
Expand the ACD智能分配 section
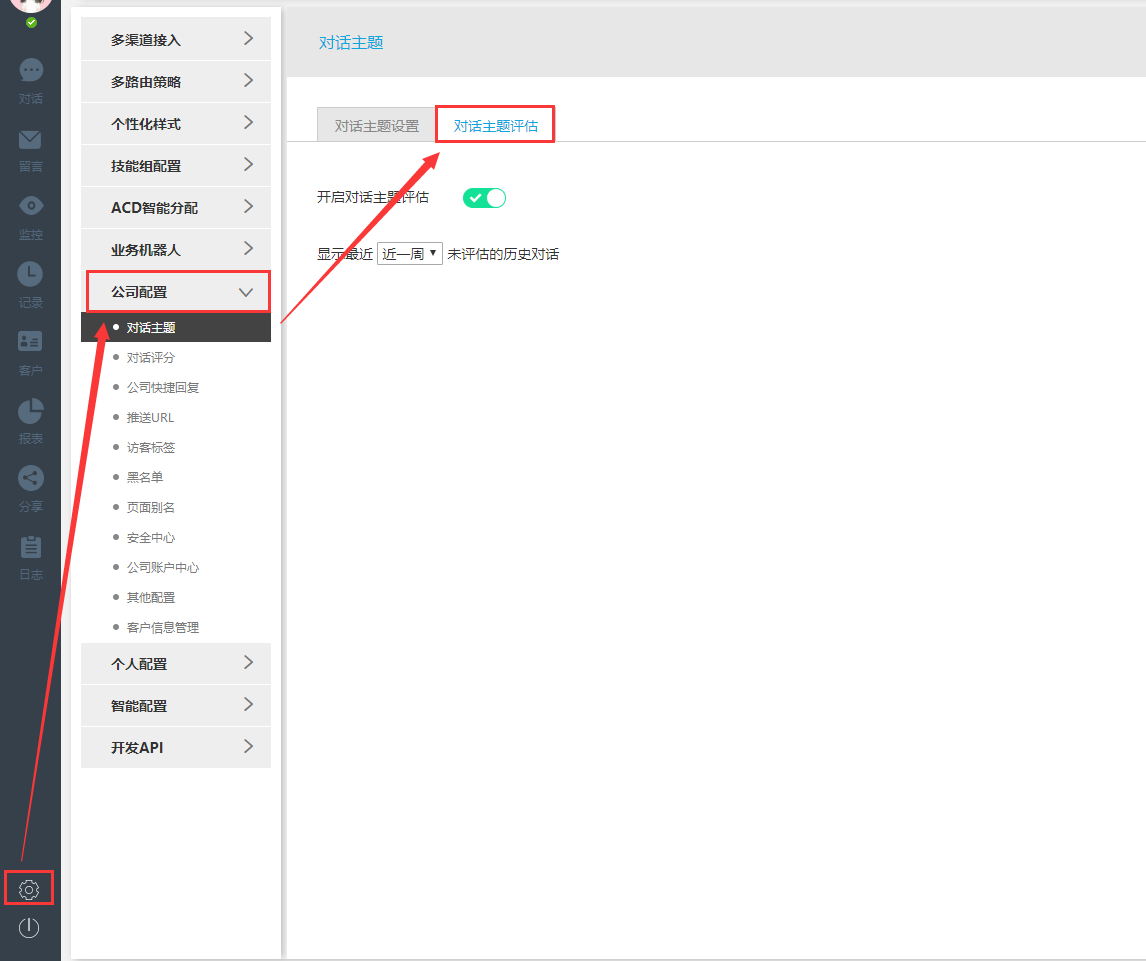coord(176,208)
